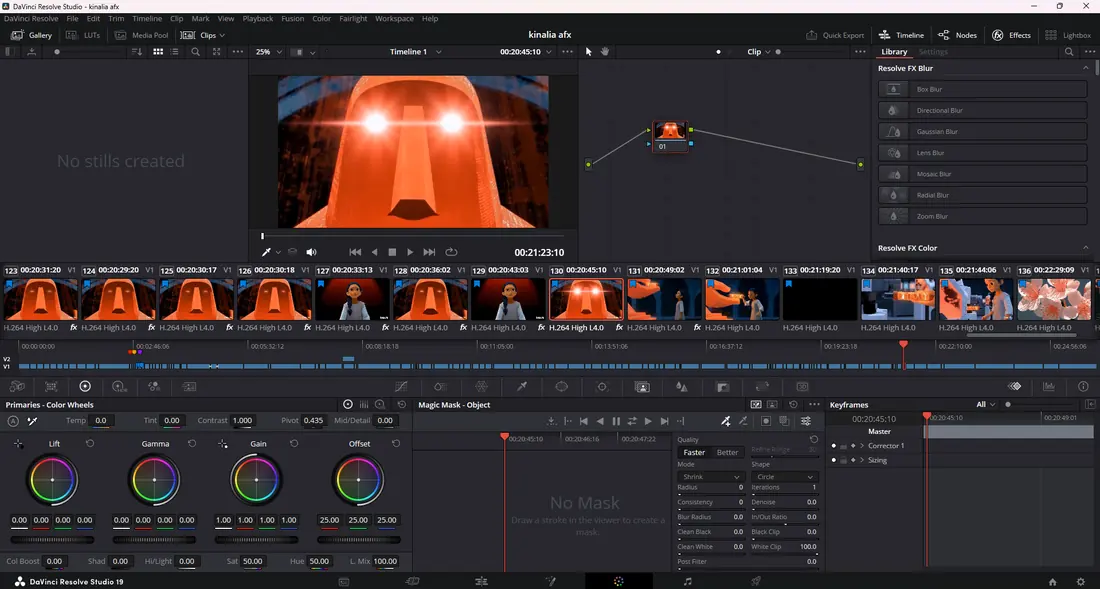Open the Fairlight menu
The width and height of the screenshot is (1100, 589).
pyautogui.click(x=353, y=19)
